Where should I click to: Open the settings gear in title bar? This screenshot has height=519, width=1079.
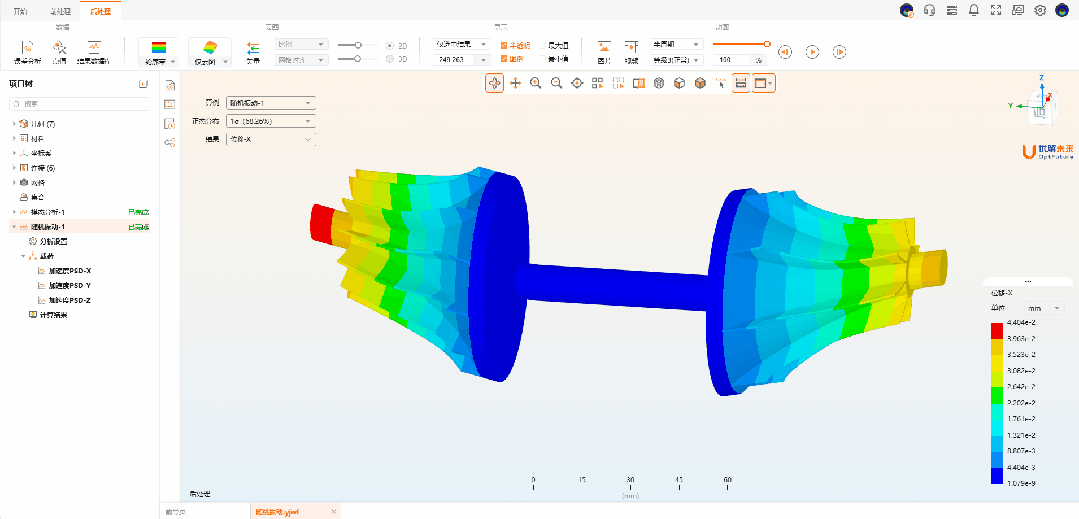point(1040,10)
